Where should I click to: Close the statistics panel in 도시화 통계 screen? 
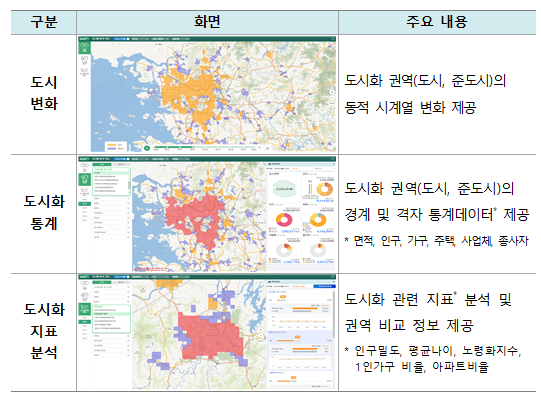pos(334,164)
